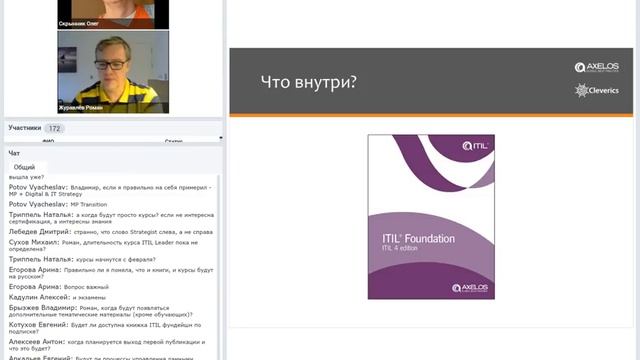Viewport: 640px width, 360px height.
Task: Collapse the participants list arrow
Action: click(221, 138)
